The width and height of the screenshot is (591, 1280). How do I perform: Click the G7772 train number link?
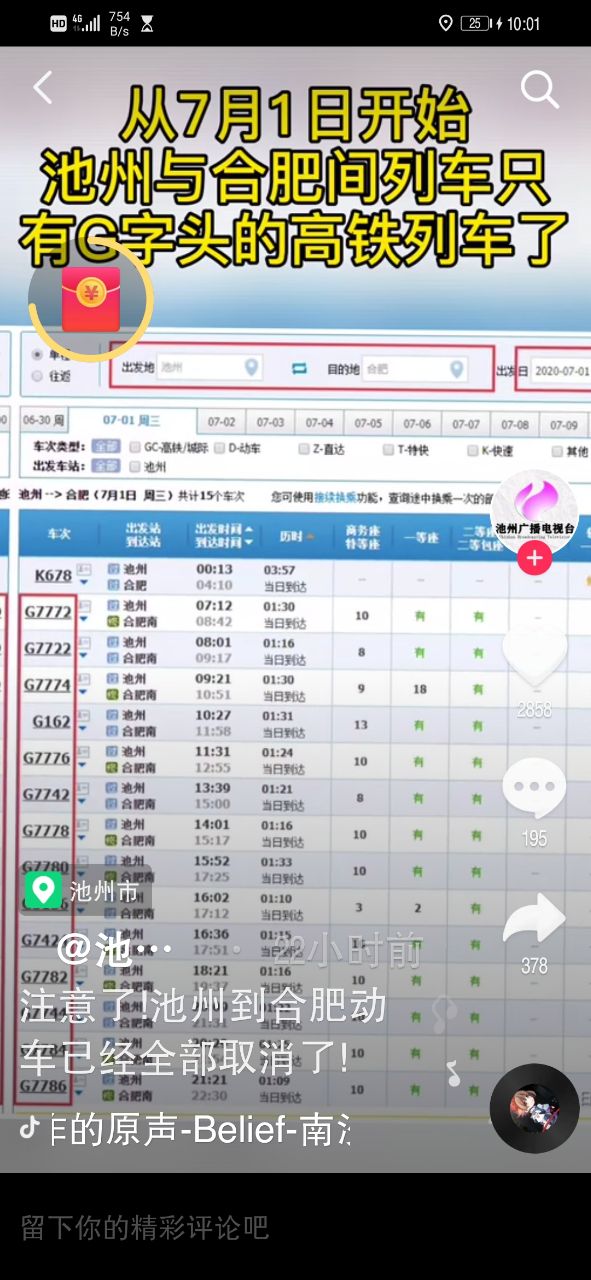point(47,611)
